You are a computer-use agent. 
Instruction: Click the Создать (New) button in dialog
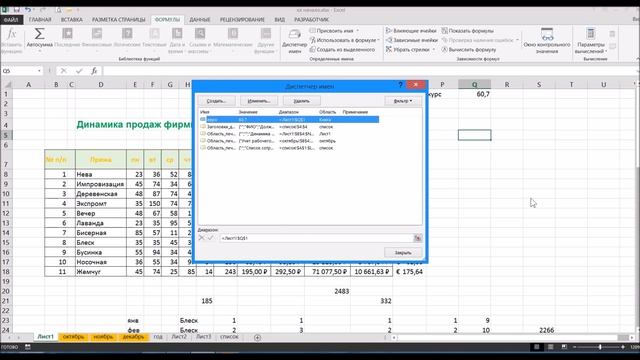[217, 101]
